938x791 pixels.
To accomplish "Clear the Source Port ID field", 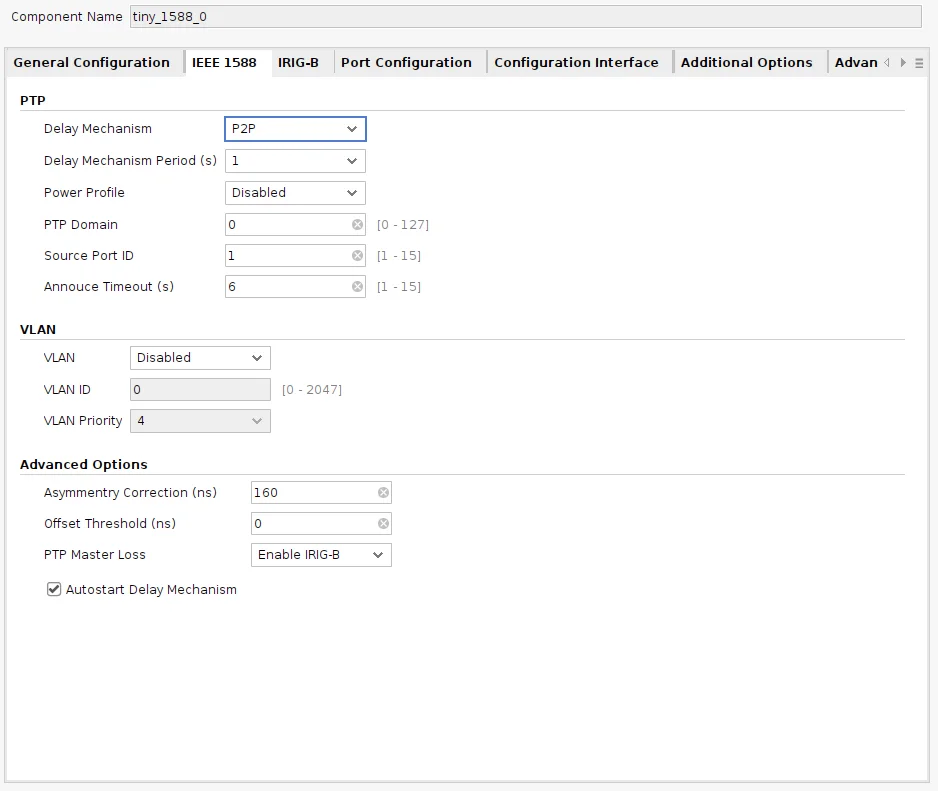I will 357,256.
